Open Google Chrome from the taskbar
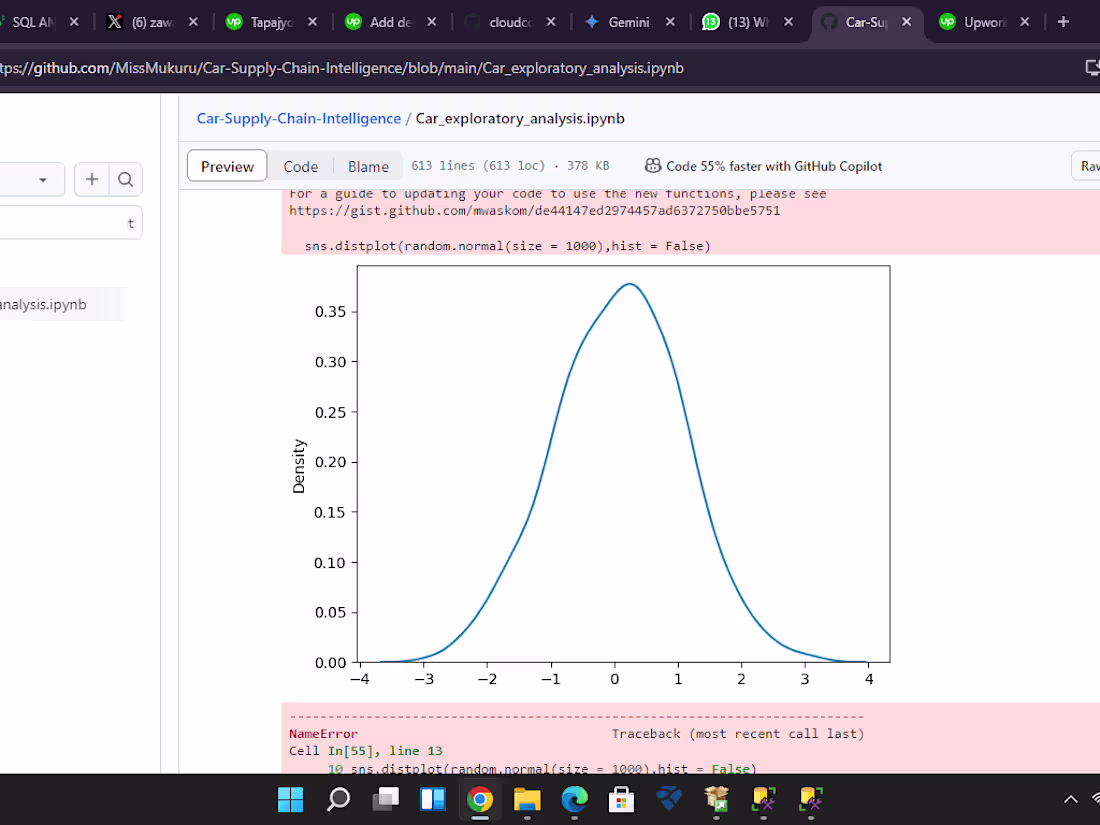The height and width of the screenshot is (825, 1100). [x=480, y=800]
